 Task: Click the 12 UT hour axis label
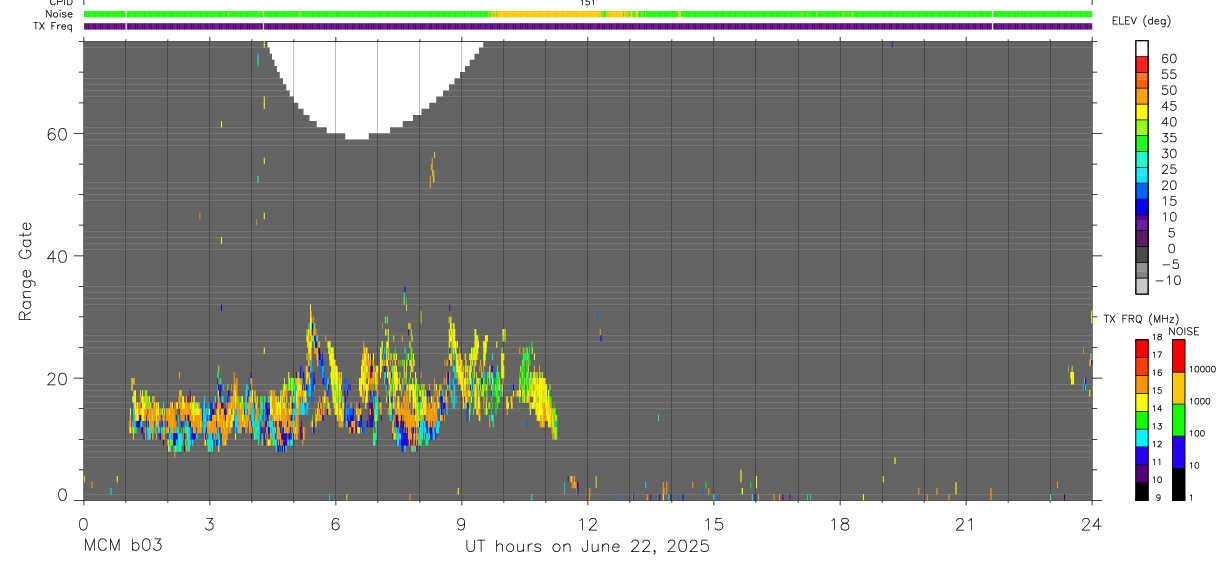(x=588, y=524)
